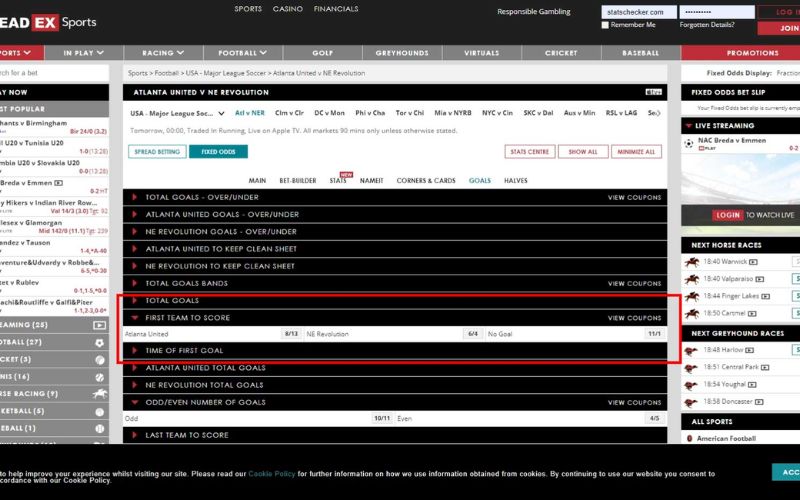800x500 pixels.
Task: Open the Football navigation dropdown
Action: [x=243, y=53]
